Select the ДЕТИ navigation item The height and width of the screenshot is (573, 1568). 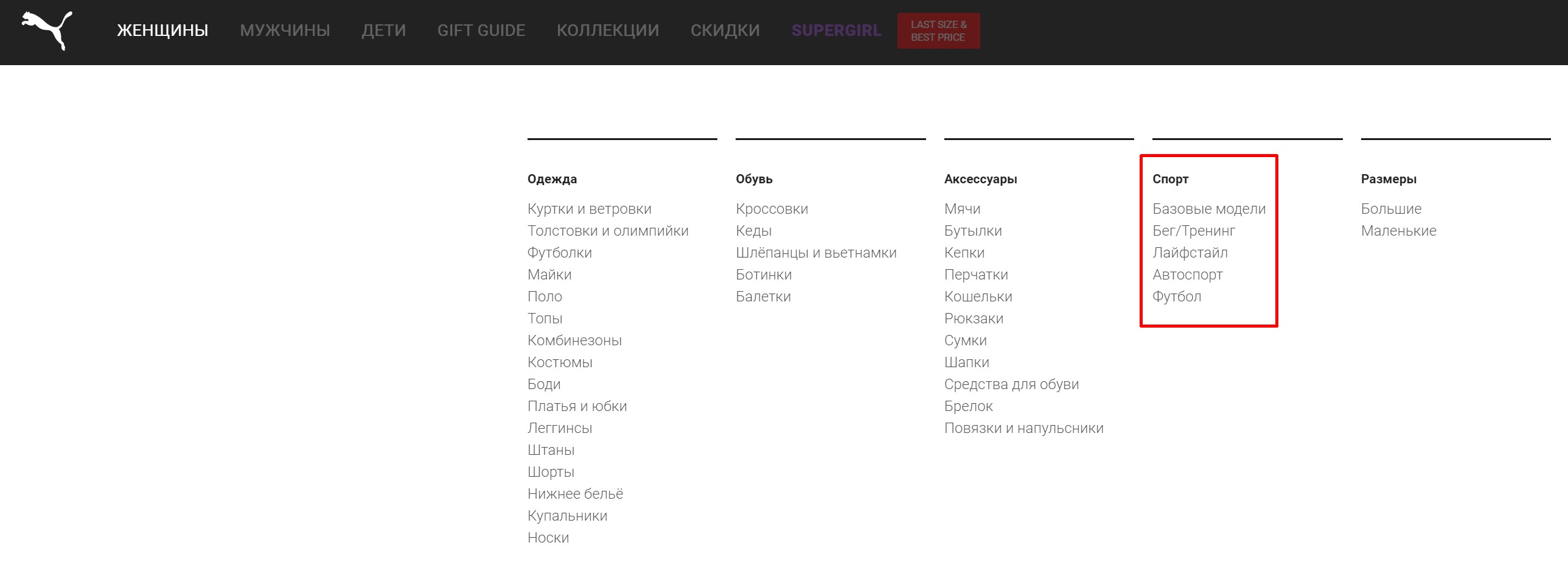[383, 30]
